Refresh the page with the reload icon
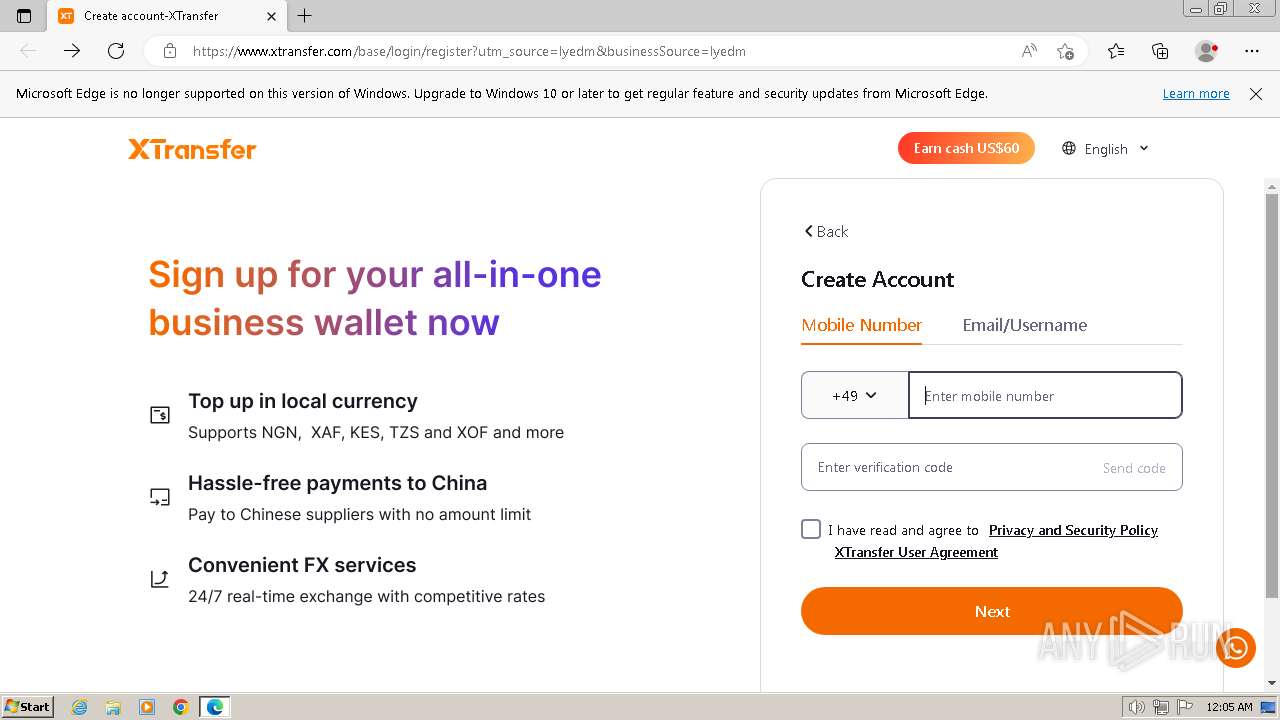The image size is (1280, 720). coord(116,51)
